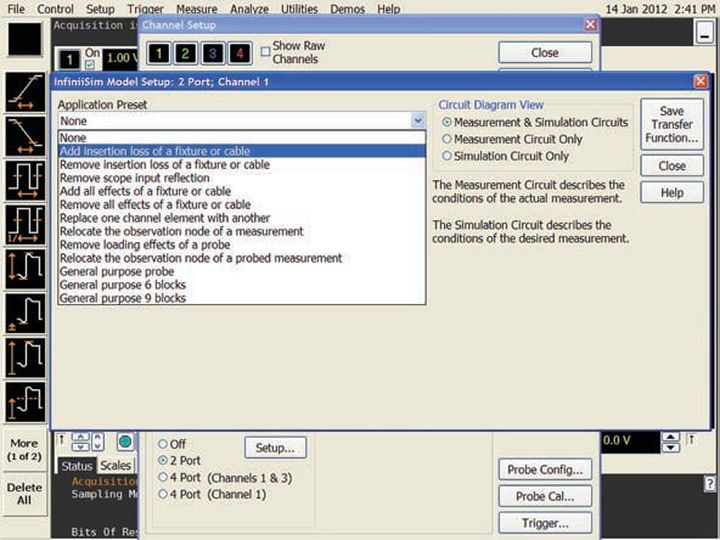Viewport: 720px width, 540px height.
Task: Collapse the Application Preset dropdown arrow
Action: (417, 121)
